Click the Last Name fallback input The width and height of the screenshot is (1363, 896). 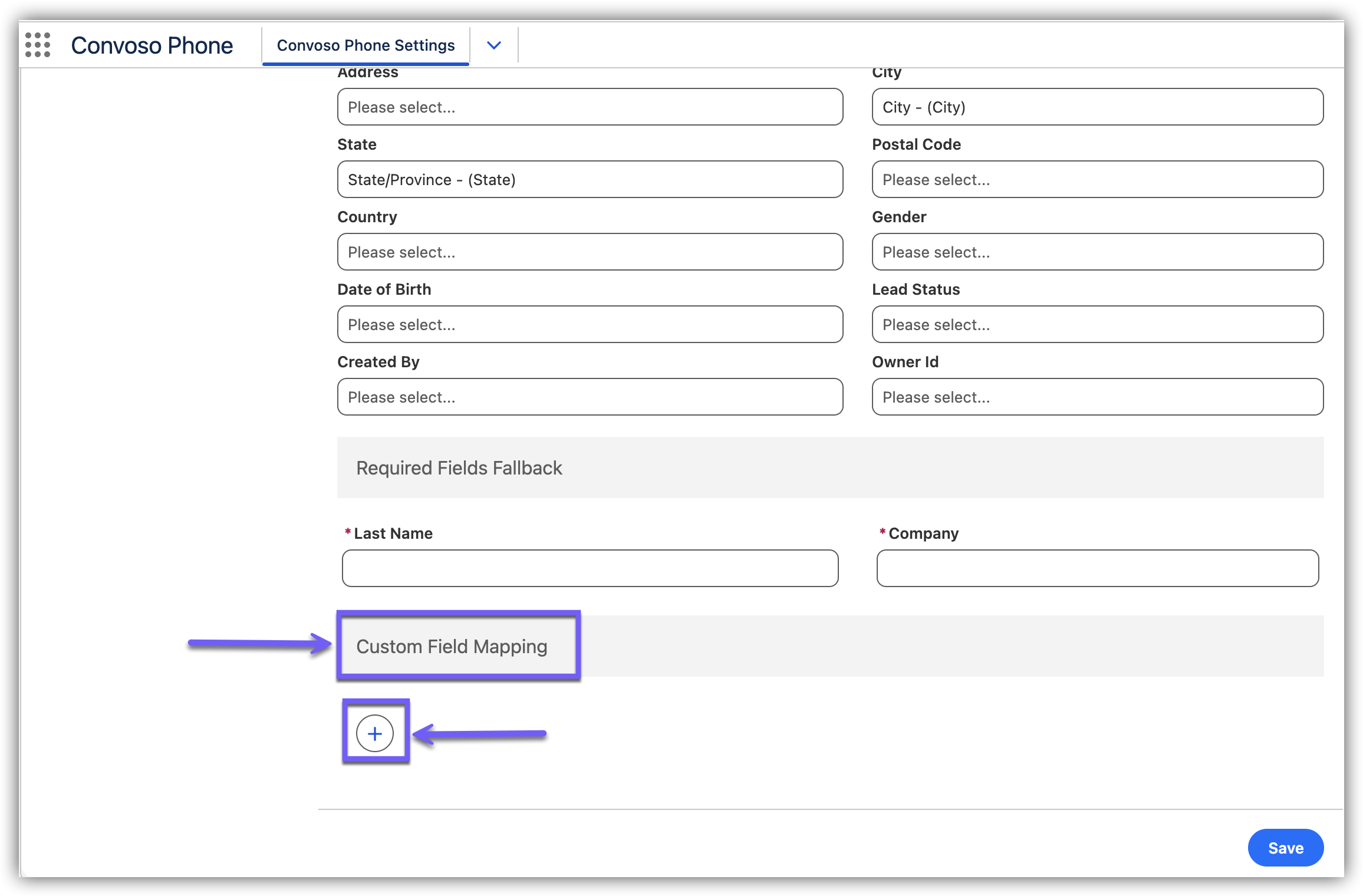[x=590, y=568]
